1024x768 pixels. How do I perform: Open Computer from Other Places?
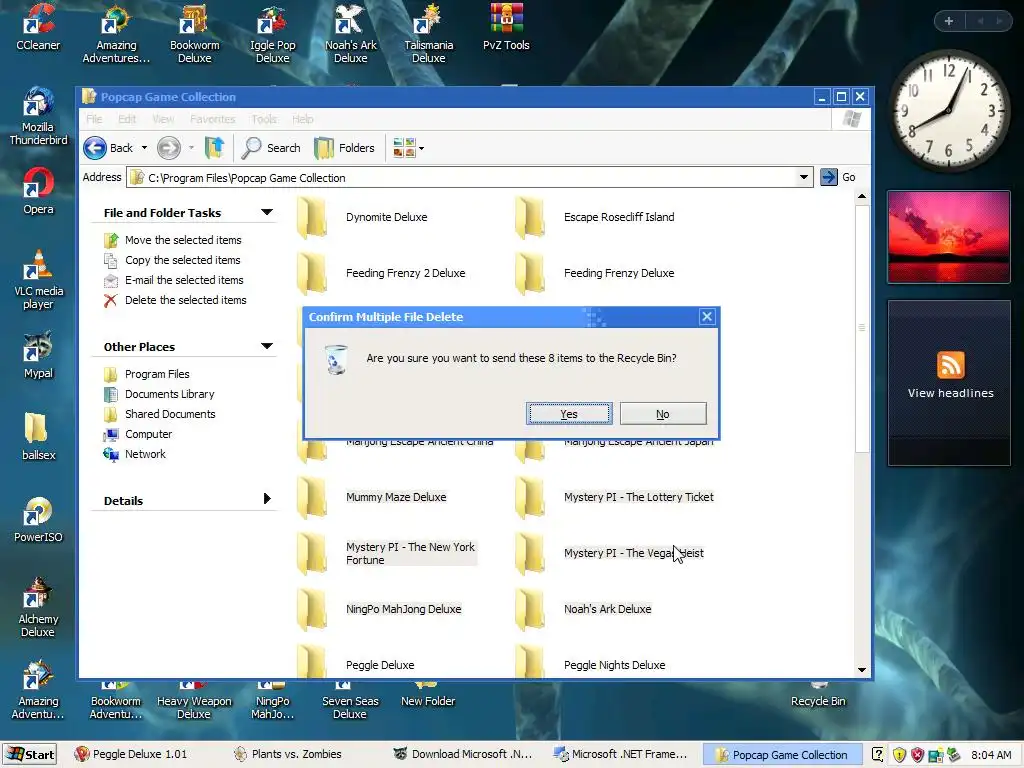pyautogui.click(x=148, y=434)
